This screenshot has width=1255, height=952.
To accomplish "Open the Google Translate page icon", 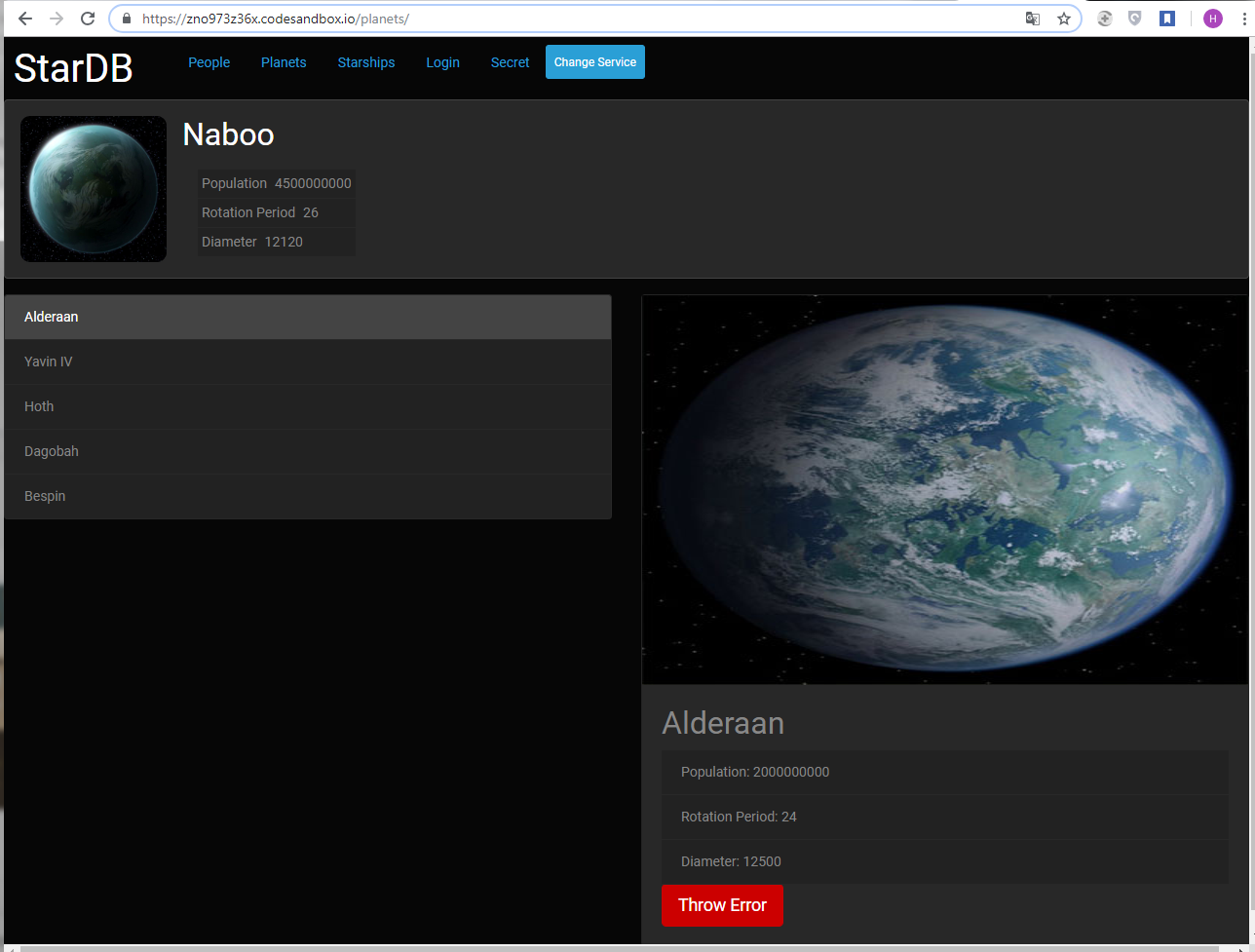I will (x=1033, y=19).
